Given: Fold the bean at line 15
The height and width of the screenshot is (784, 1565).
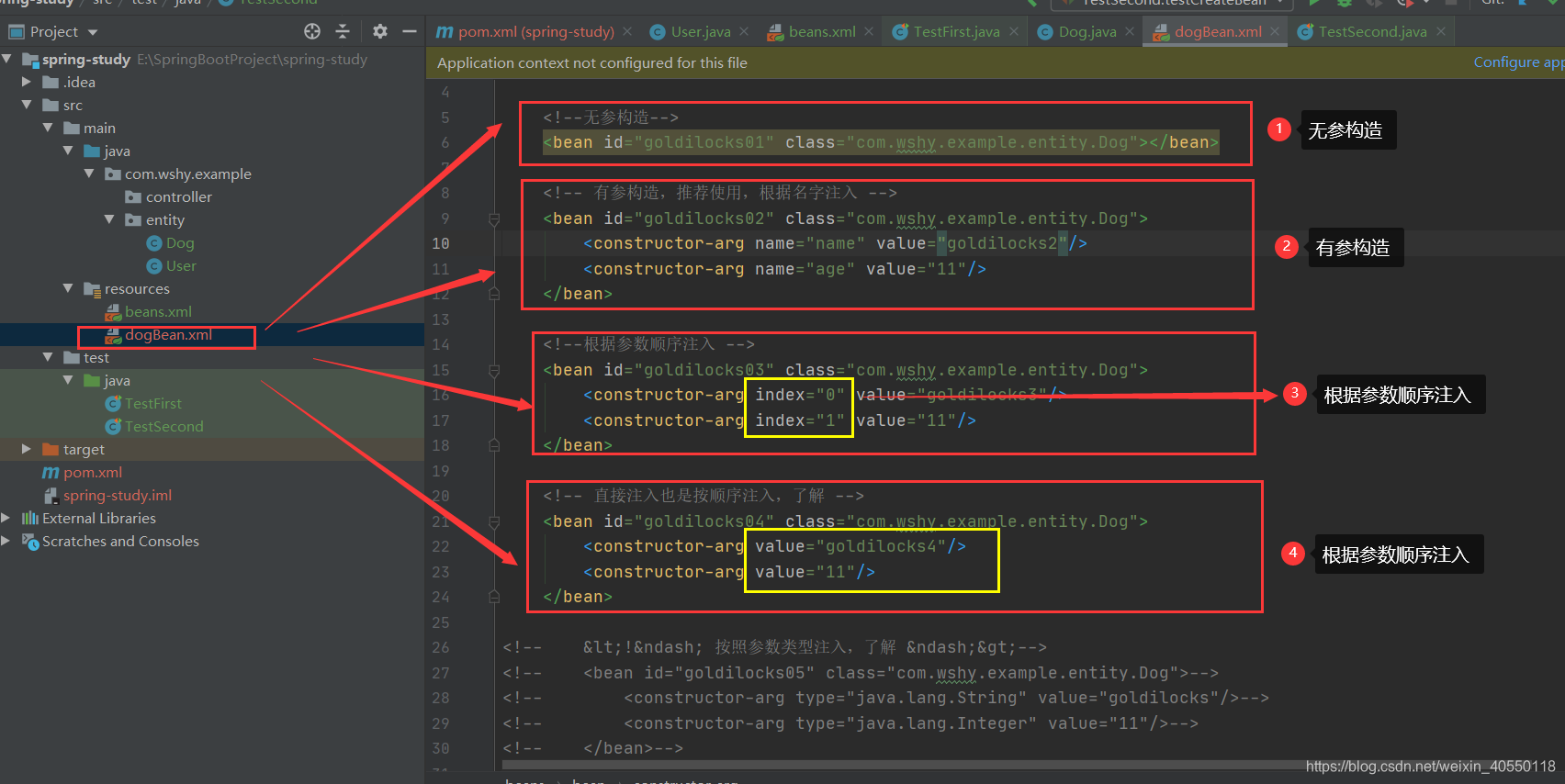Looking at the screenshot, I should pos(494,370).
